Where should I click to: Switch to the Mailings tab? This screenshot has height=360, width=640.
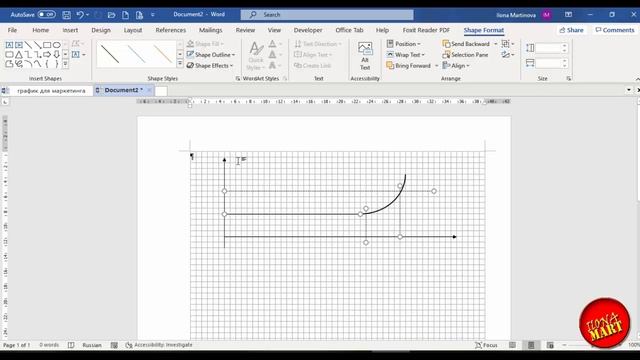[x=211, y=30]
